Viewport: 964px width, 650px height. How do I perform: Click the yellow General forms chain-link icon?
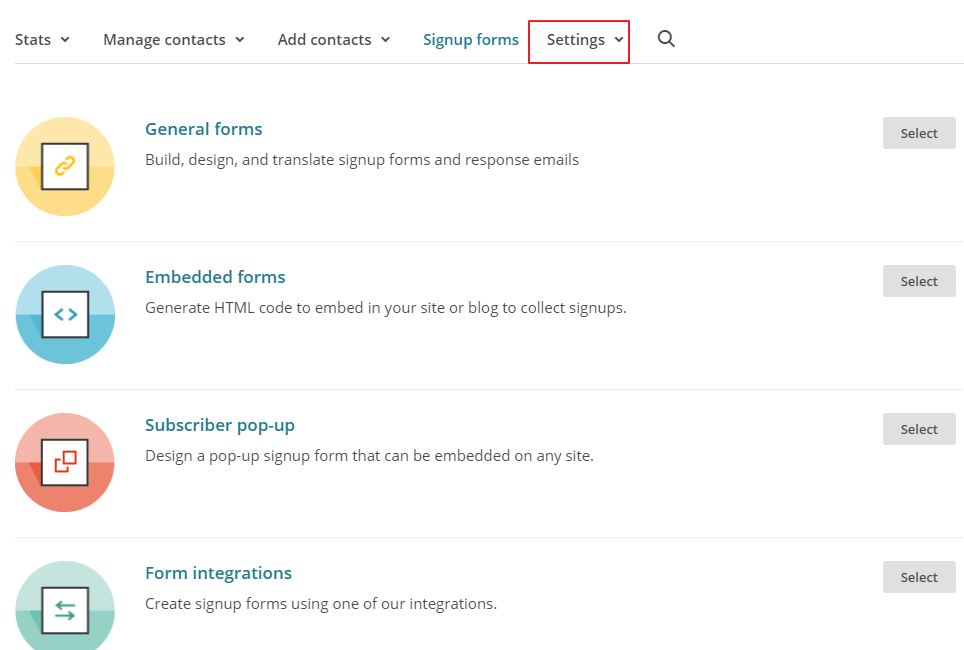pos(65,166)
